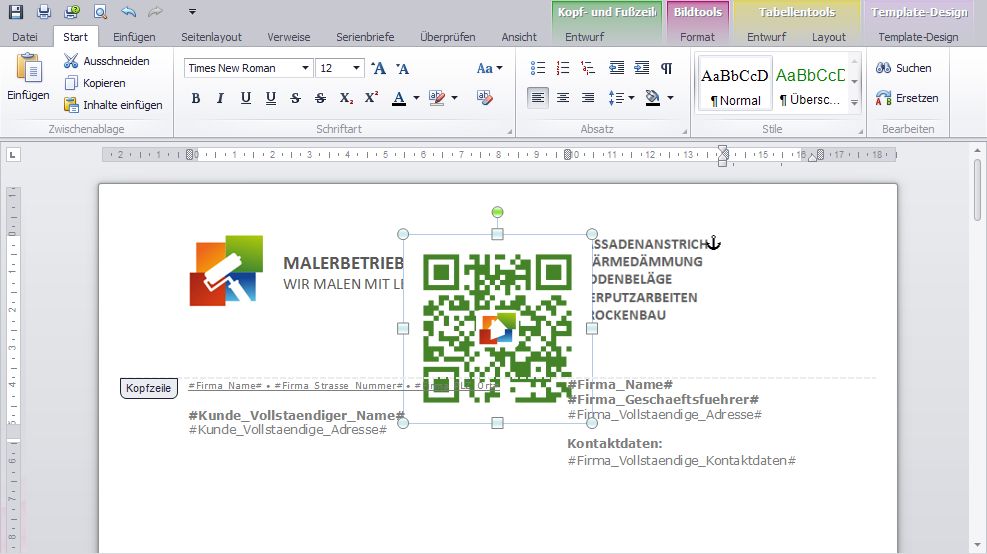Image resolution: width=987 pixels, height=554 pixels.
Task: Switch to the Ansicht tab
Action: 519,37
